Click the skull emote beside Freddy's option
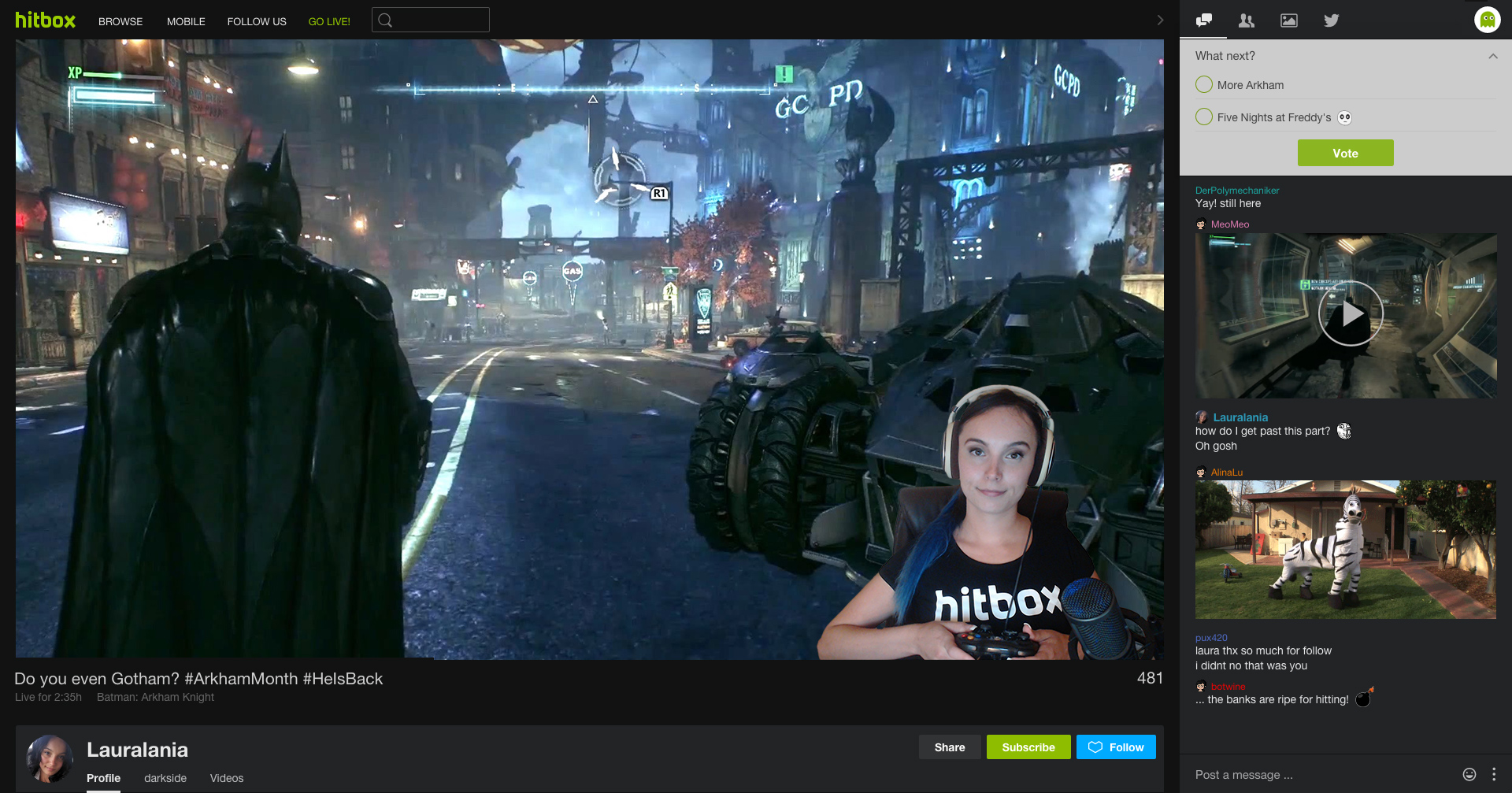Screen dimensions: 1512x793 tap(1344, 117)
